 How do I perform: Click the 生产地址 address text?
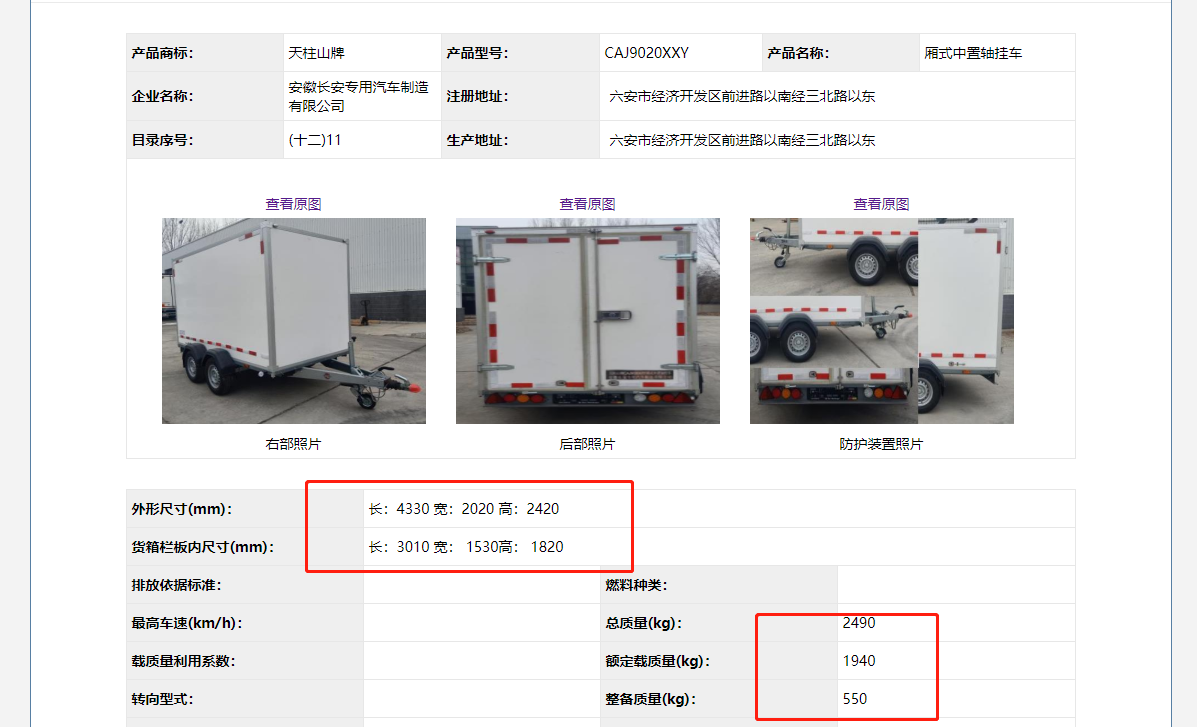(x=742, y=140)
